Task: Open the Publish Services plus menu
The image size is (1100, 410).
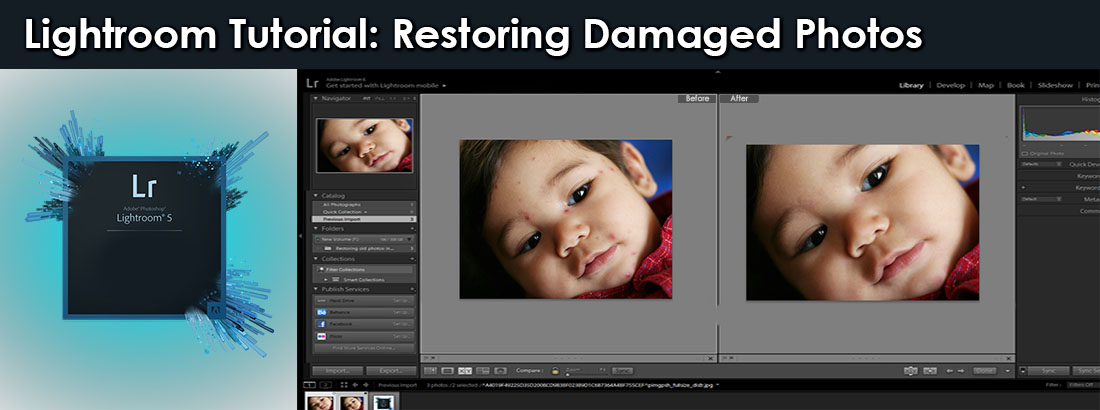Action: (x=412, y=289)
